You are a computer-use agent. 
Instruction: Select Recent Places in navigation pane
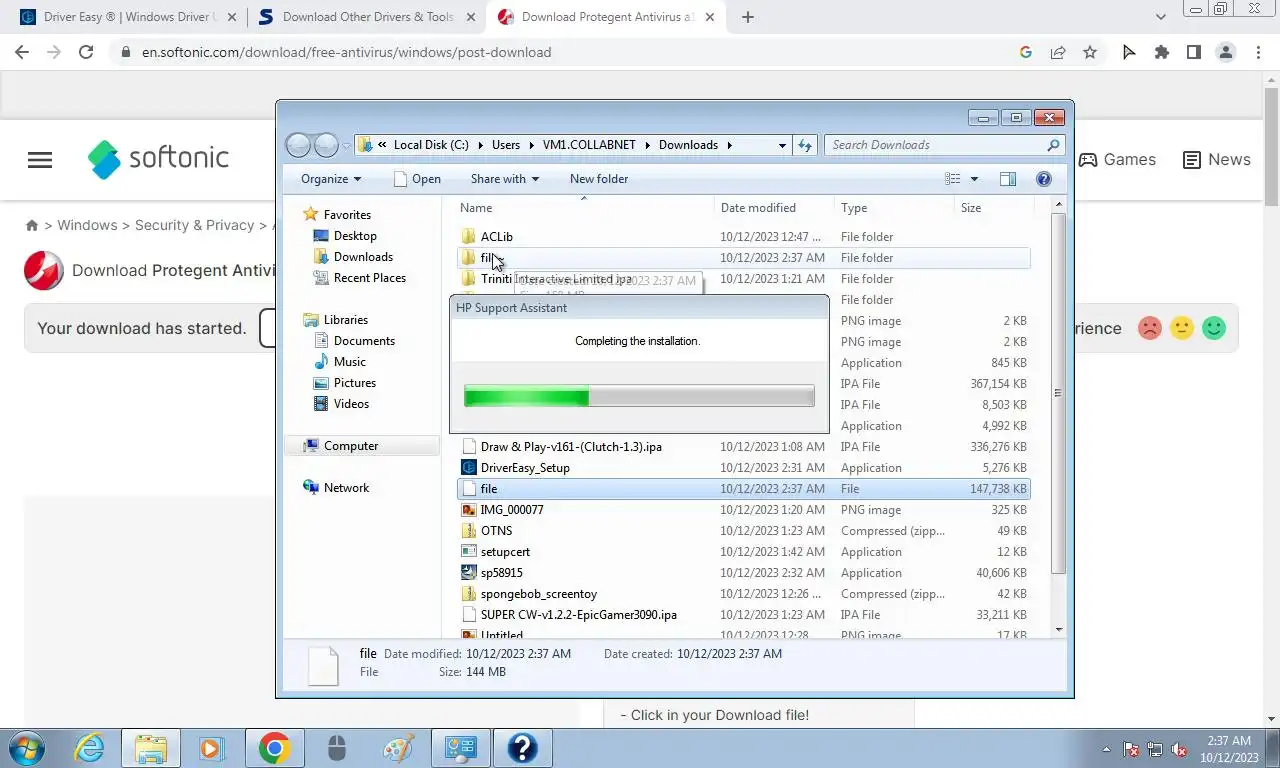(370, 278)
